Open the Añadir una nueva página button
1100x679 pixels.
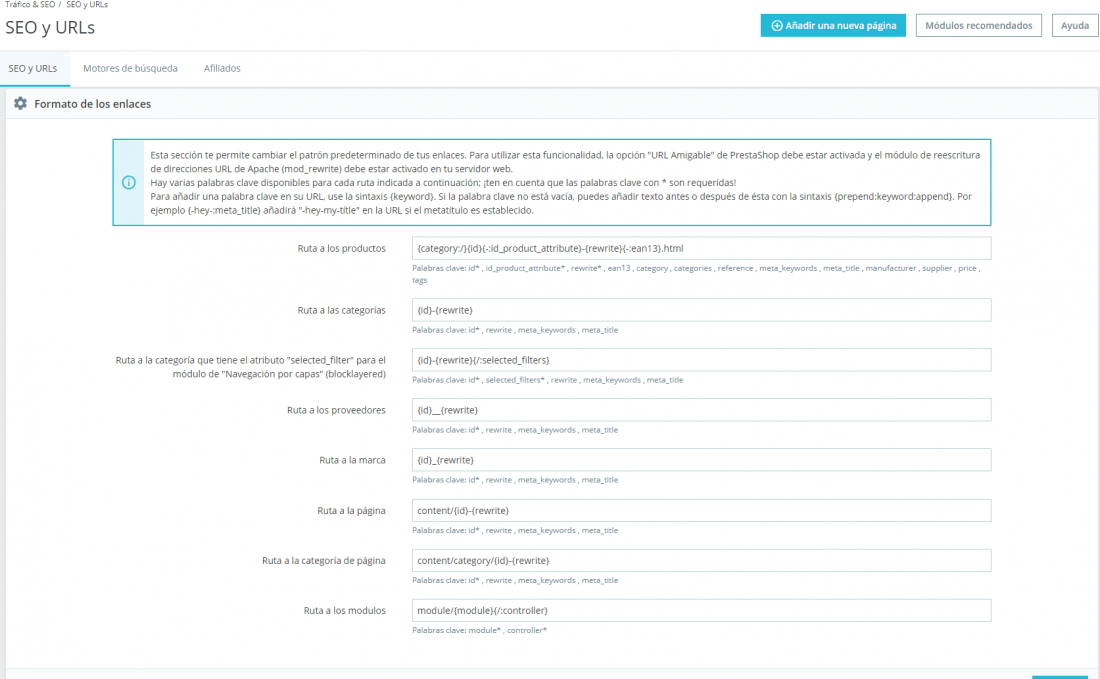pos(833,25)
